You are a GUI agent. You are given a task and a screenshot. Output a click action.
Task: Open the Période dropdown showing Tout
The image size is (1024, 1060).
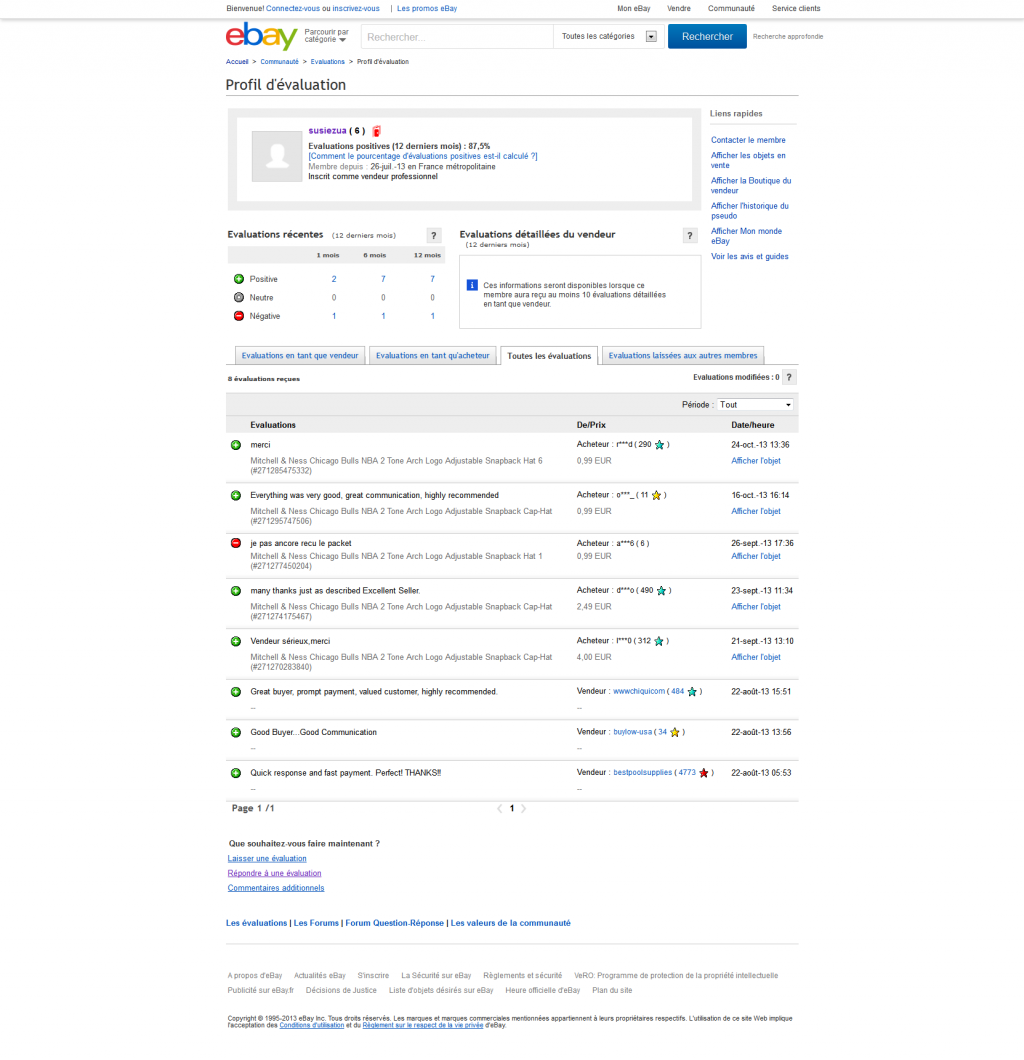coord(755,405)
